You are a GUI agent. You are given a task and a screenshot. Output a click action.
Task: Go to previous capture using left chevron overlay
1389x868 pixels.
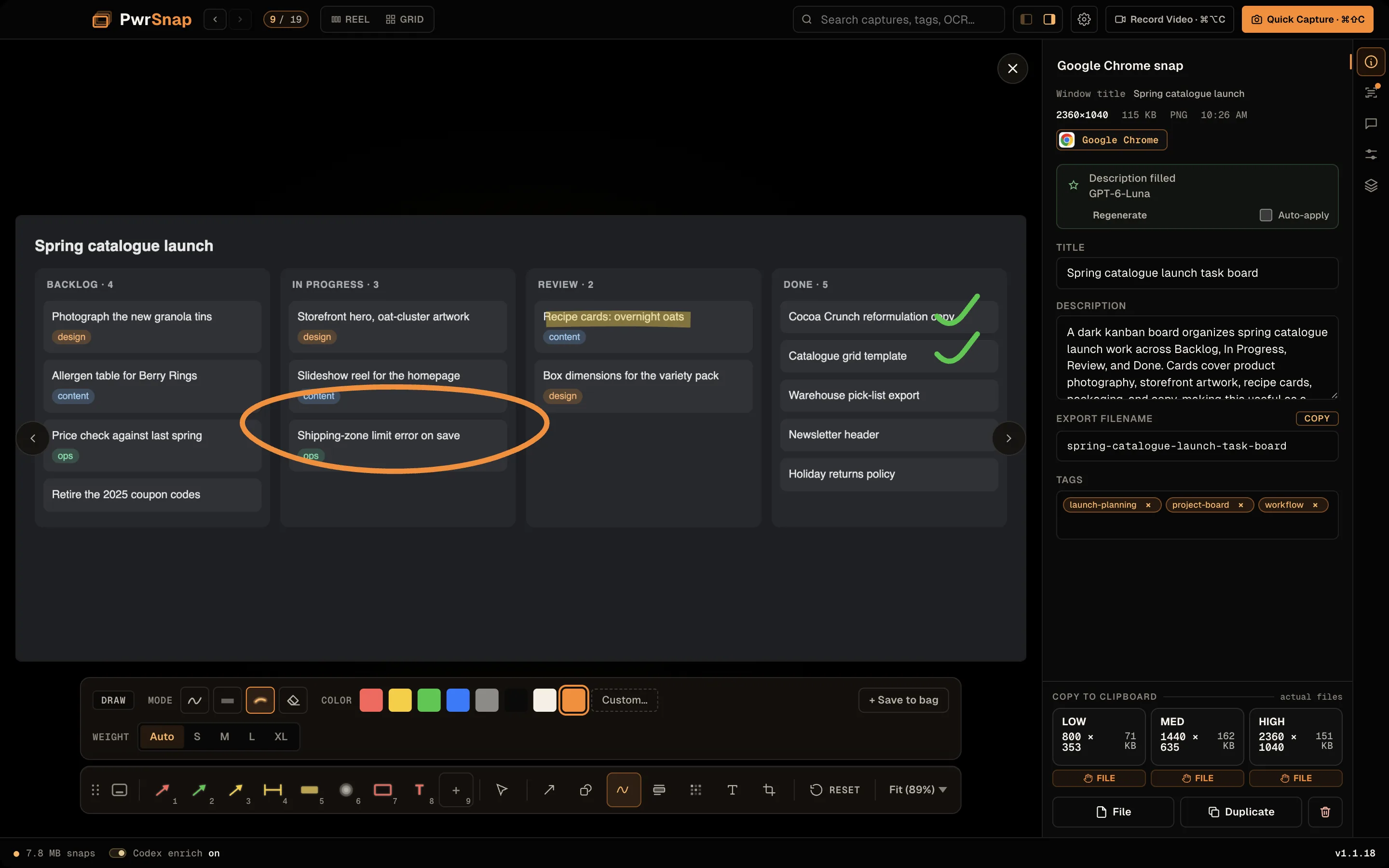coord(33,439)
